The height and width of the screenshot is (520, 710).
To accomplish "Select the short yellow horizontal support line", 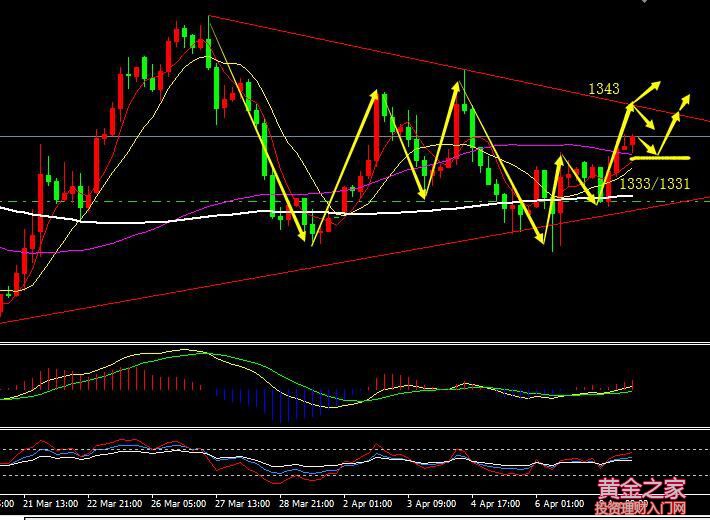I will 660,158.
